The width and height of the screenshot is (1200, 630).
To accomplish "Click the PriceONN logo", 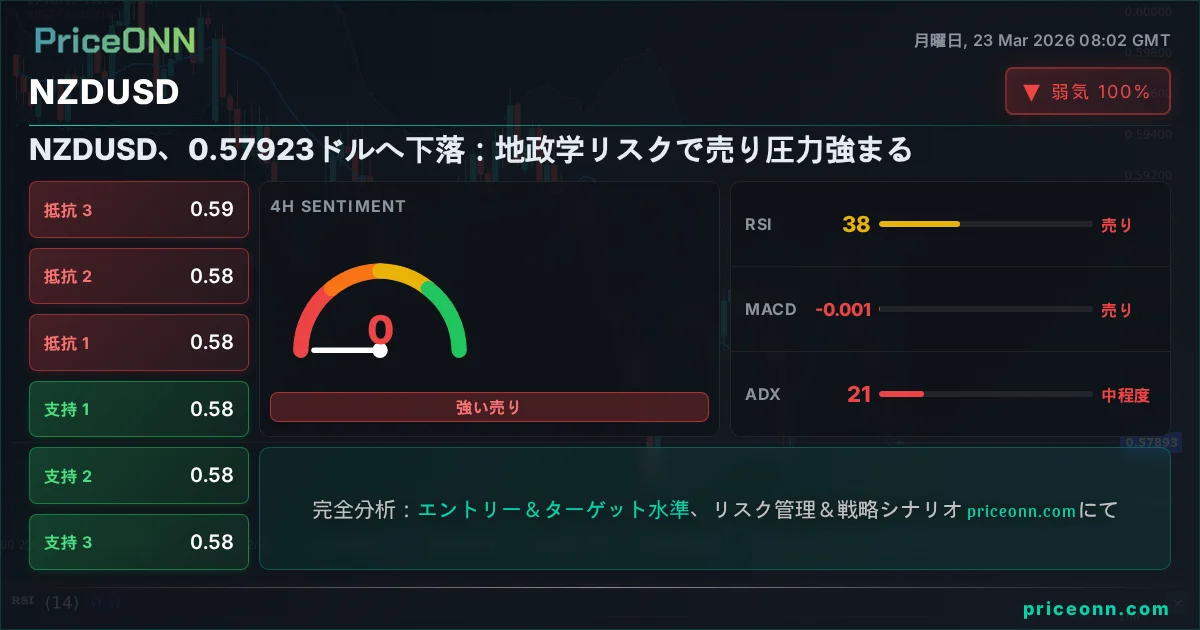I will tap(114, 41).
